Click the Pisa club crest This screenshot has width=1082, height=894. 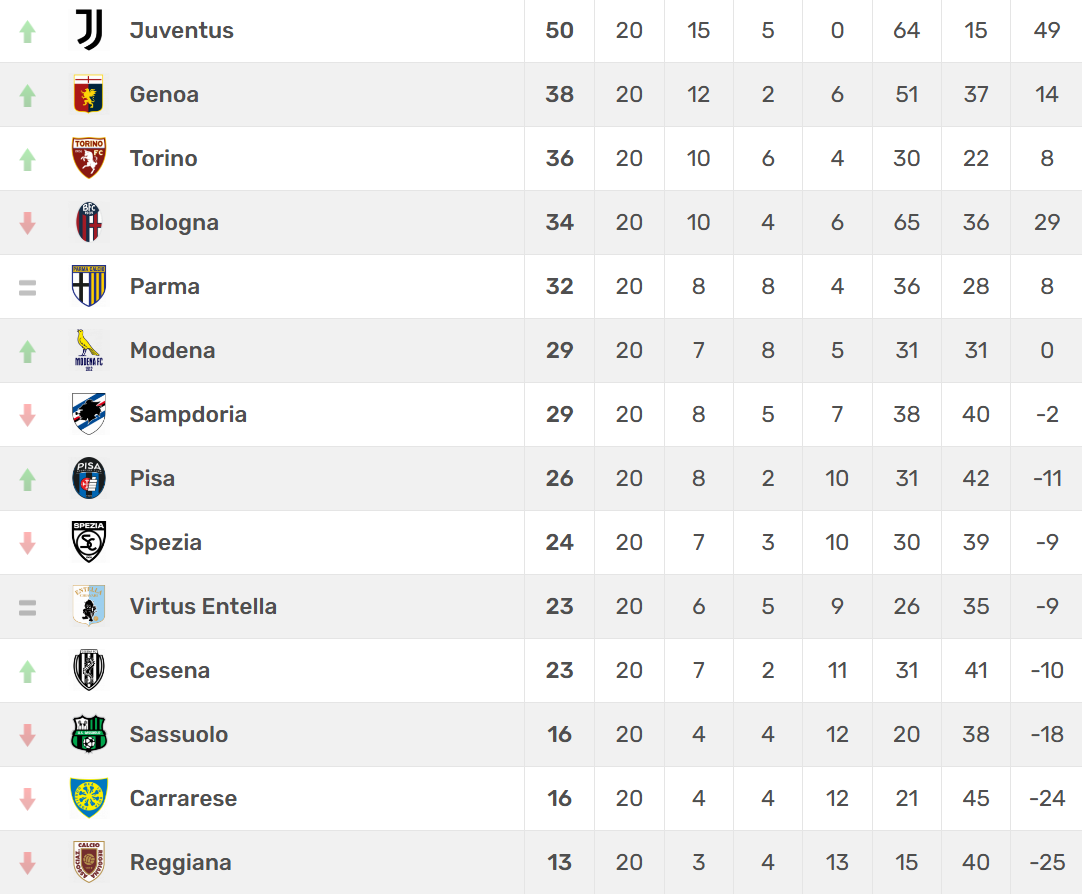(x=89, y=478)
